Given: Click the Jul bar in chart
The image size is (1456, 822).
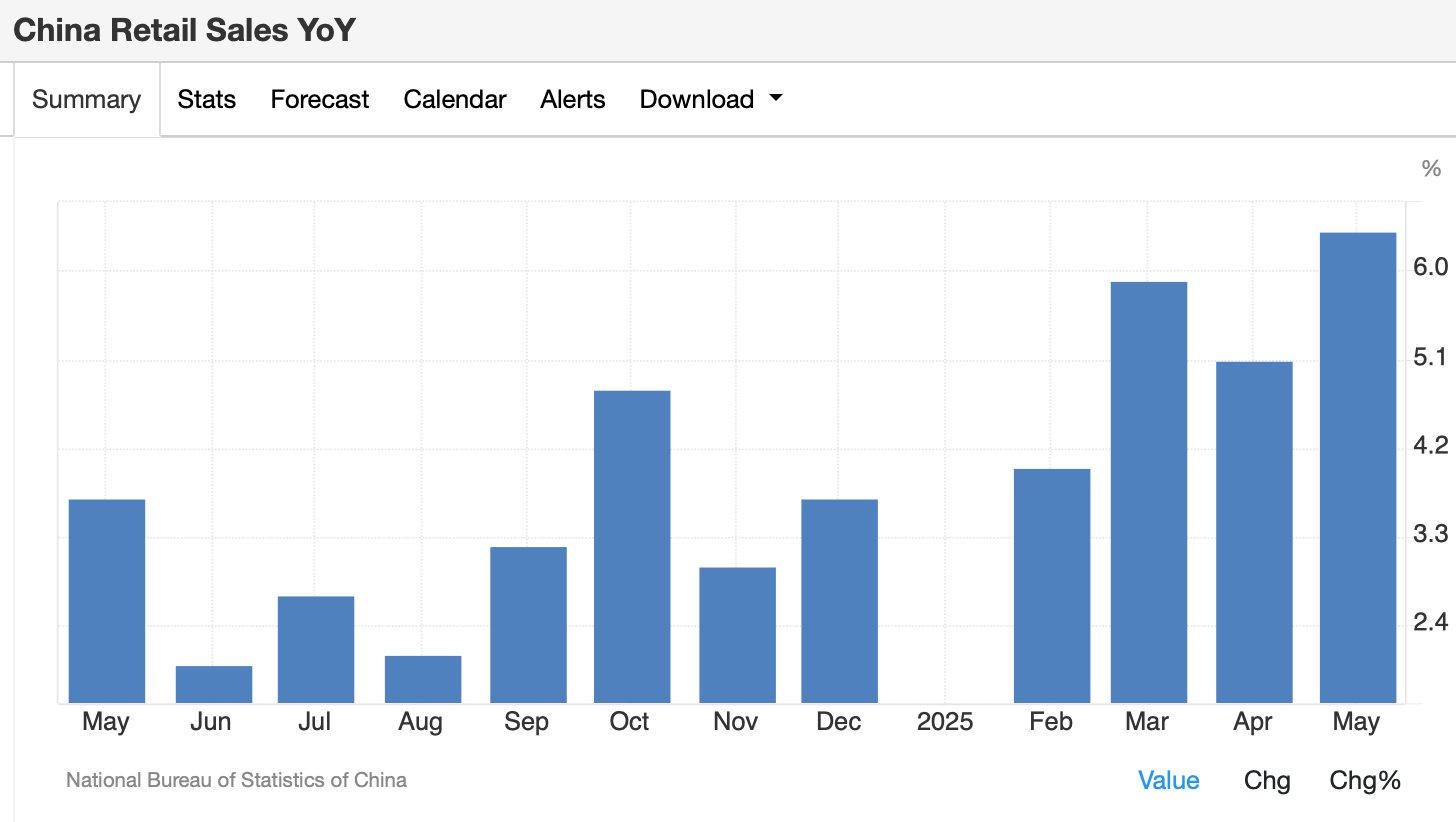Looking at the screenshot, I should 316,650.
